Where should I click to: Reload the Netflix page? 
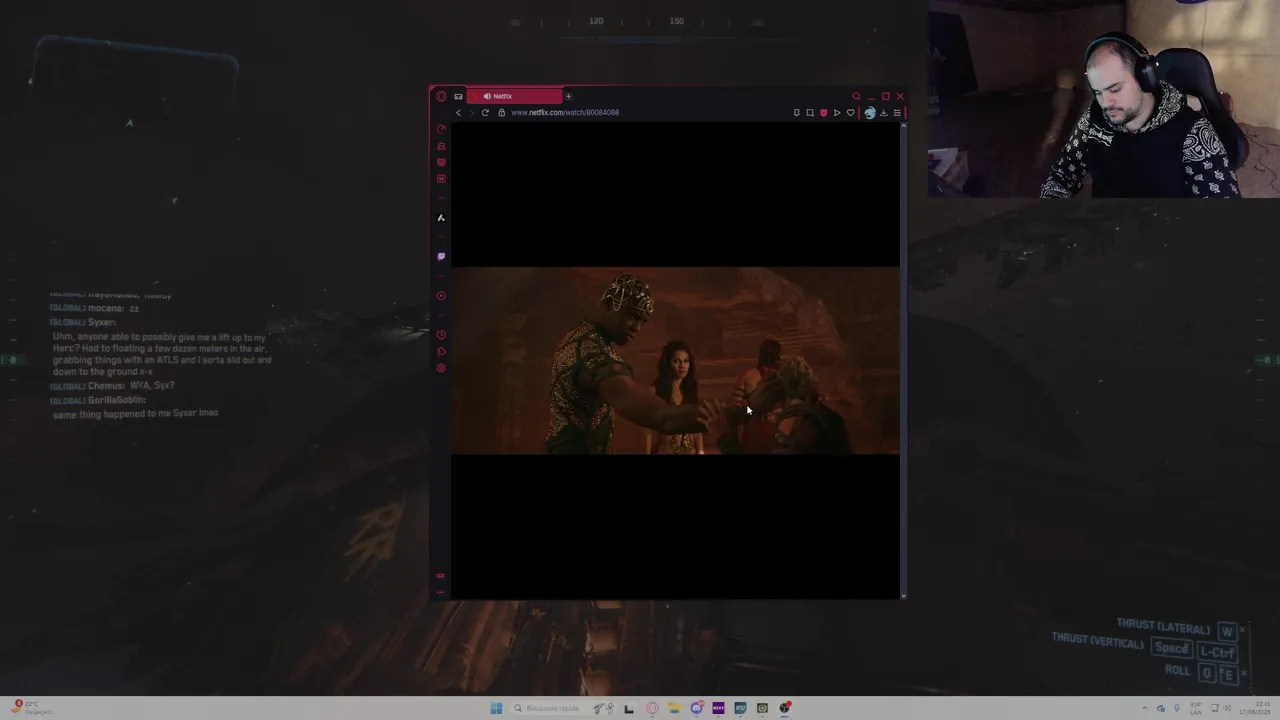pyautogui.click(x=485, y=112)
